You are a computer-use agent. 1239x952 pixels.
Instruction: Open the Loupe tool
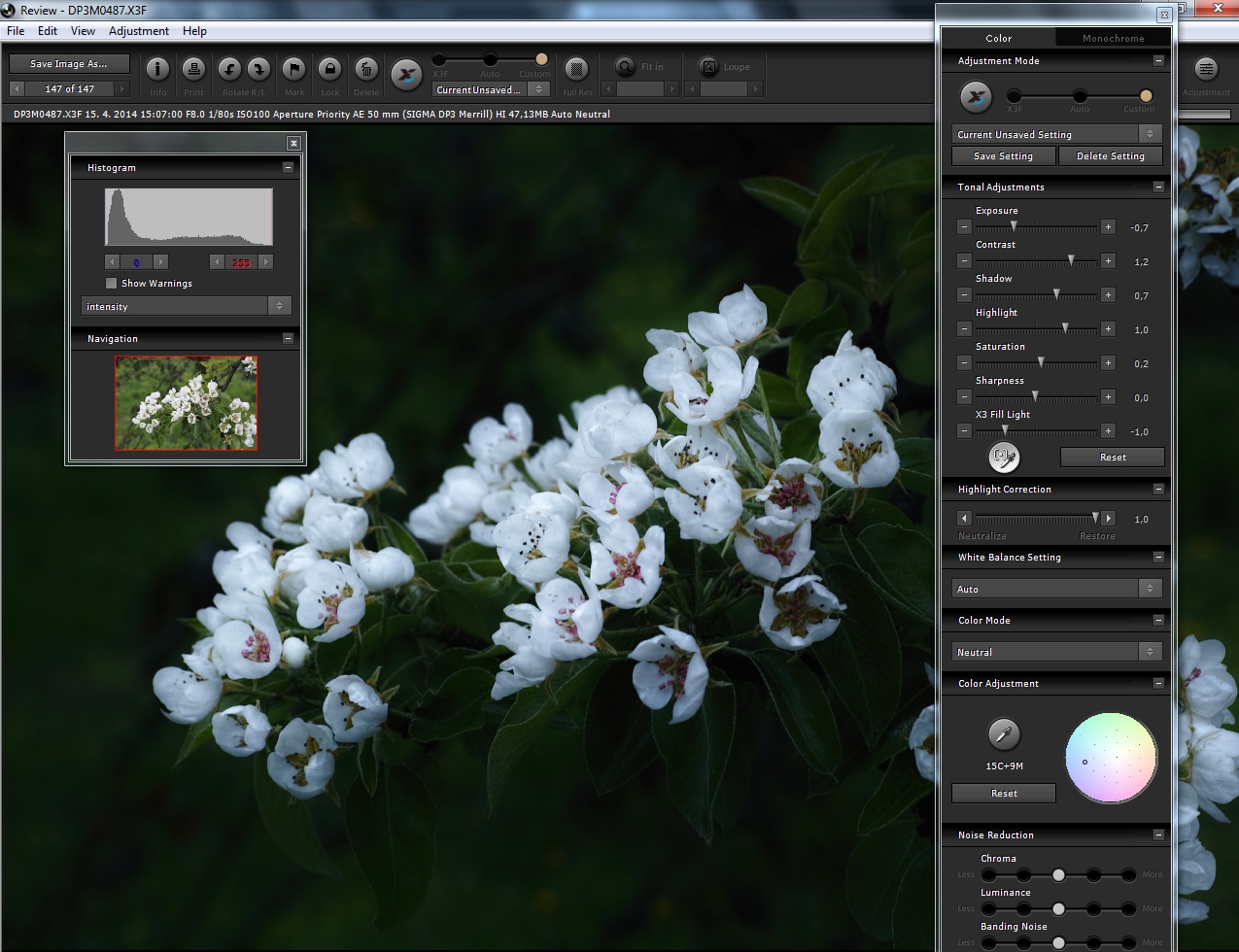click(709, 67)
